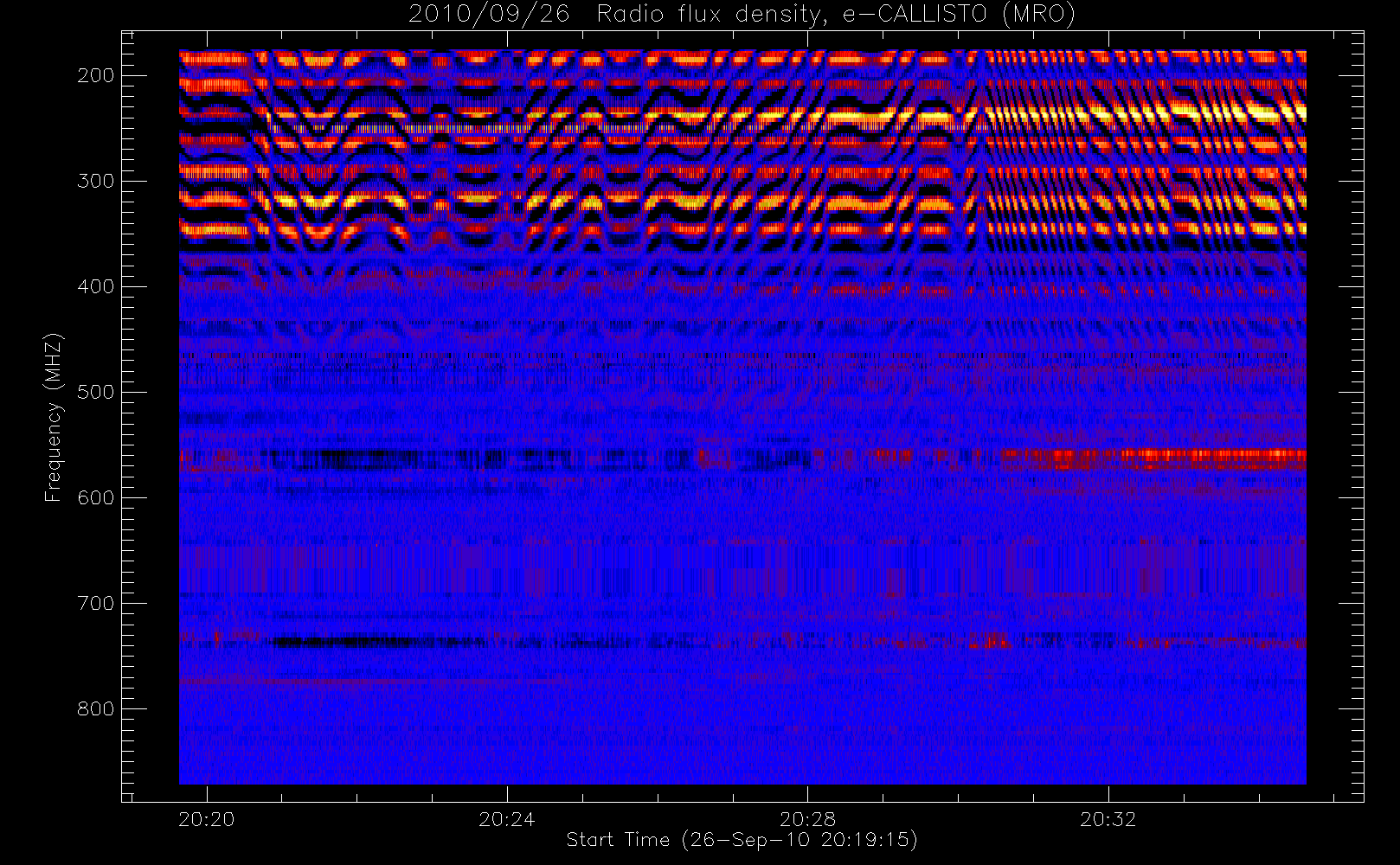1400x865 pixels.
Task: Select the 400 frequency tick label
Action: click(x=96, y=286)
